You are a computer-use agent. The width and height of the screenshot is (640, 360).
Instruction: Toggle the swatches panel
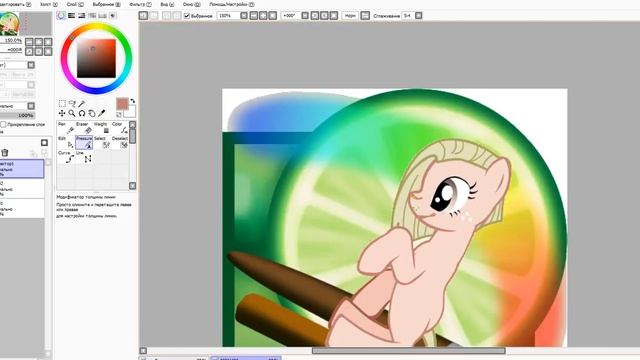click(x=102, y=16)
